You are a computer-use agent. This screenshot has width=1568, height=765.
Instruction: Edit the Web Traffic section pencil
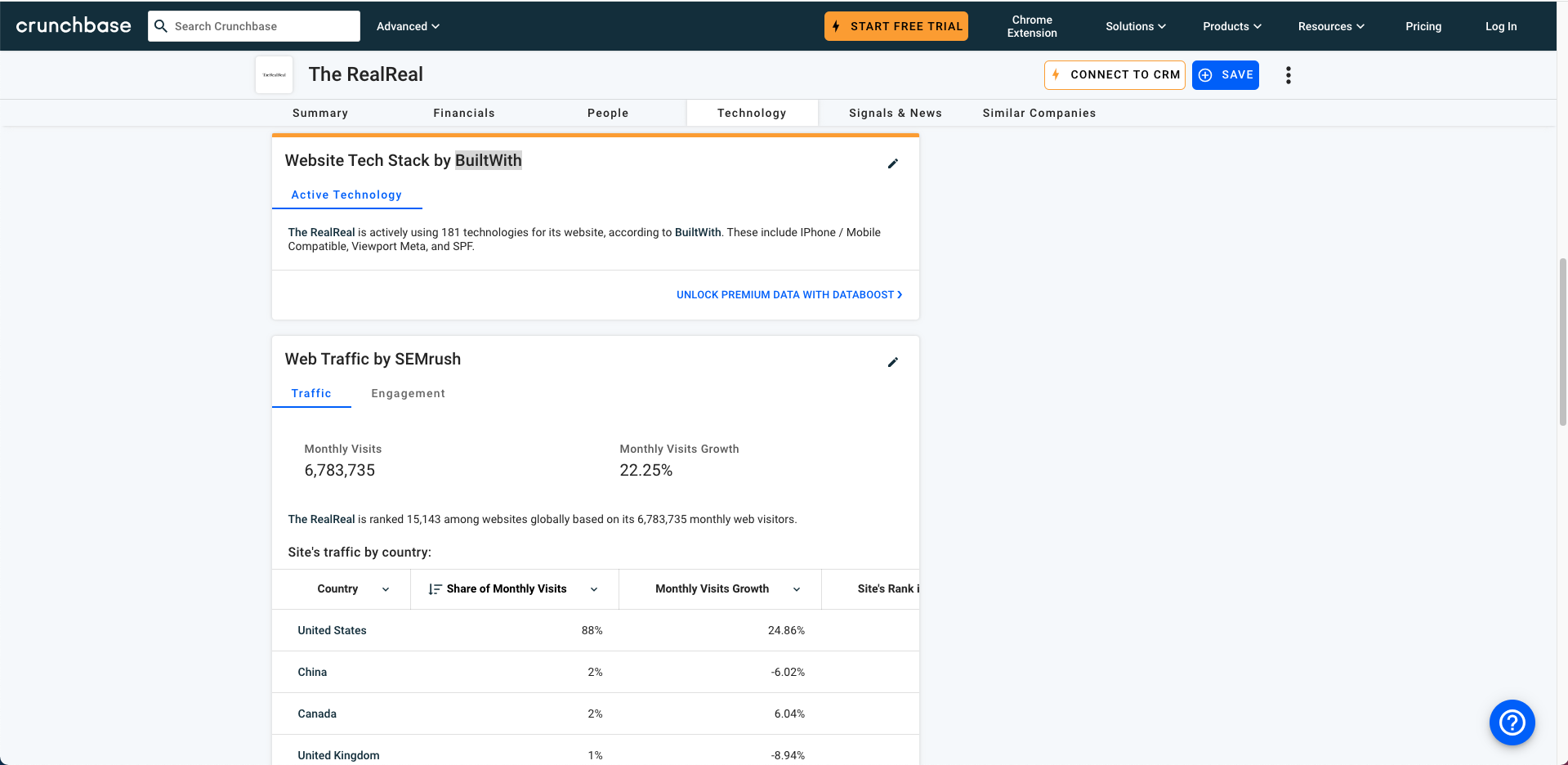893,362
